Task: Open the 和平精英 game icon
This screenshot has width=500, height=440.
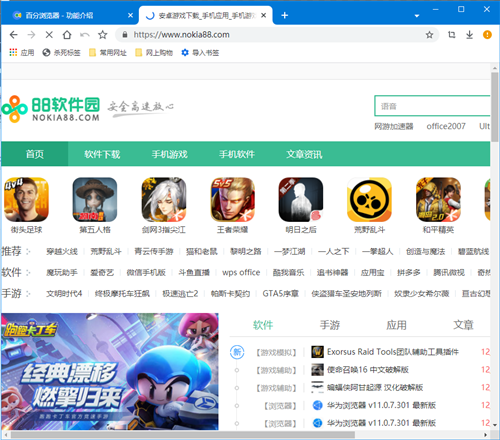Action: [x=438, y=199]
